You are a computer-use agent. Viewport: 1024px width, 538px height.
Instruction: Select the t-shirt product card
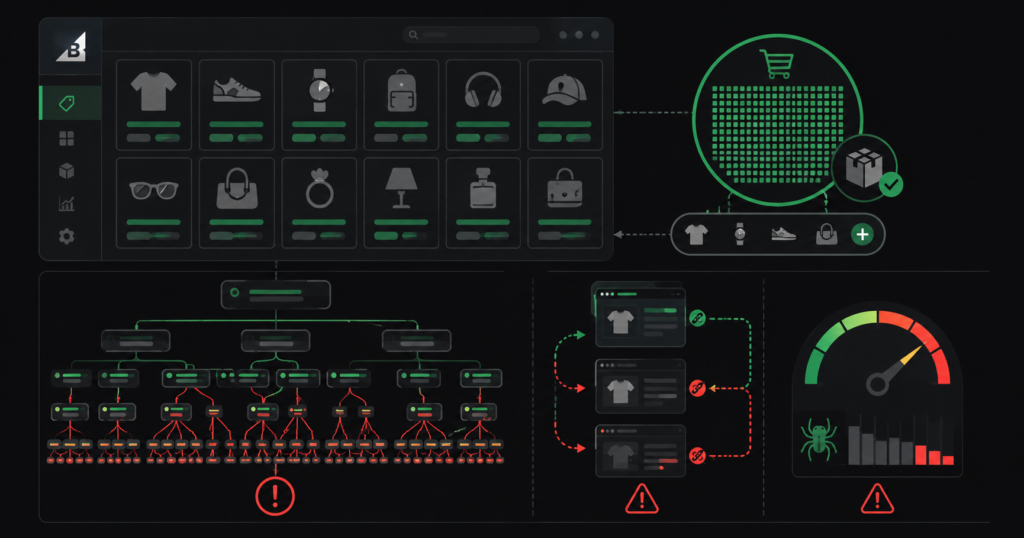coord(154,104)
